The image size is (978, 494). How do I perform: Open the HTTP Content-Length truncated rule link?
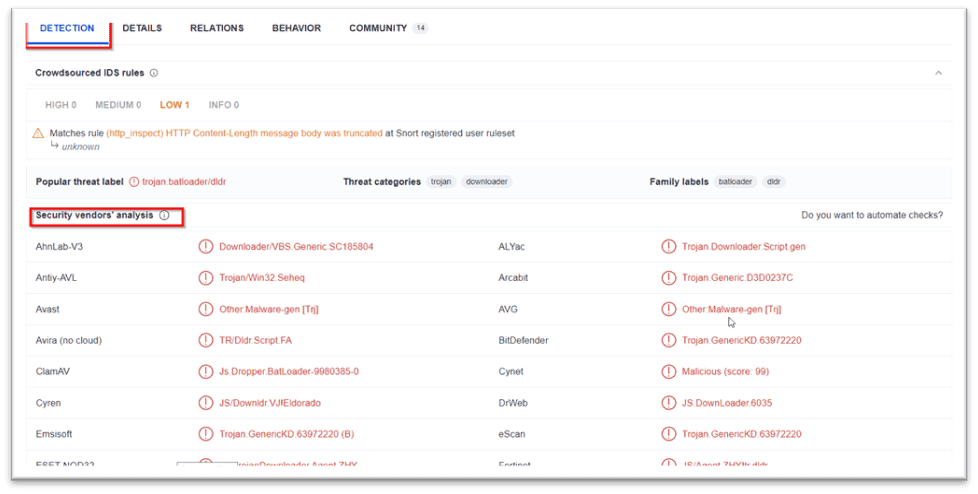click(x=244, y=133)
